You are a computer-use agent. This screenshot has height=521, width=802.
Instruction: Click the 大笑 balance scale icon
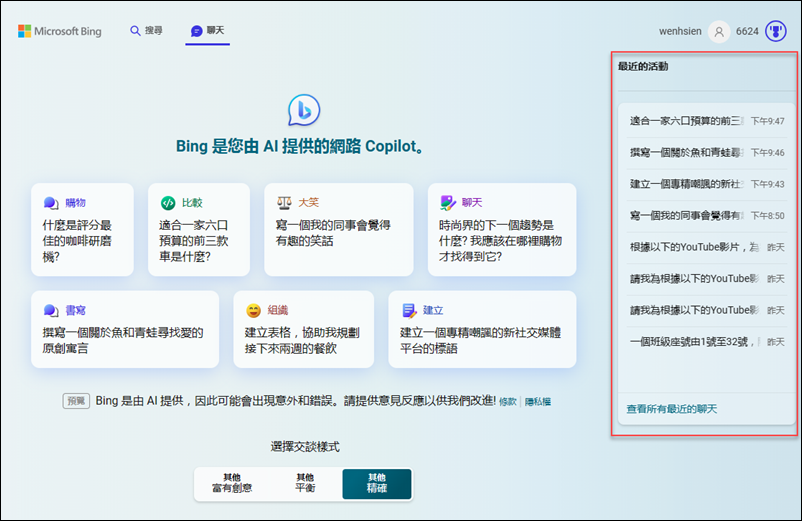[284, 203]
